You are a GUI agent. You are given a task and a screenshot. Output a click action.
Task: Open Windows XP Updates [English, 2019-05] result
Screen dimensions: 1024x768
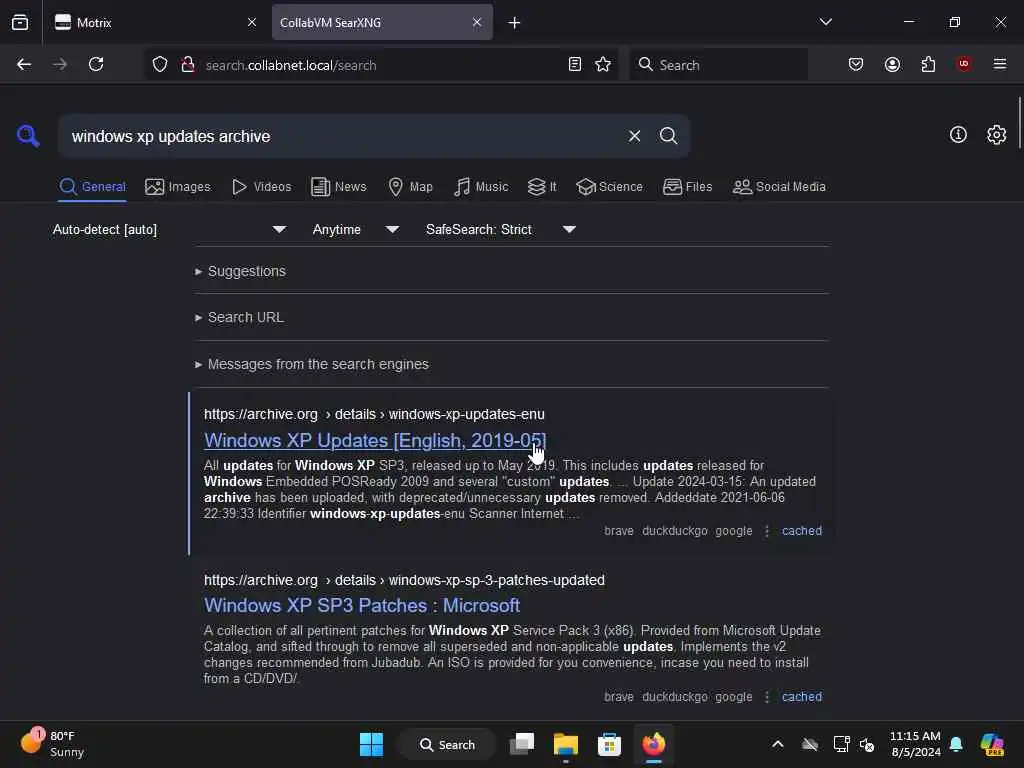point(375,441)
